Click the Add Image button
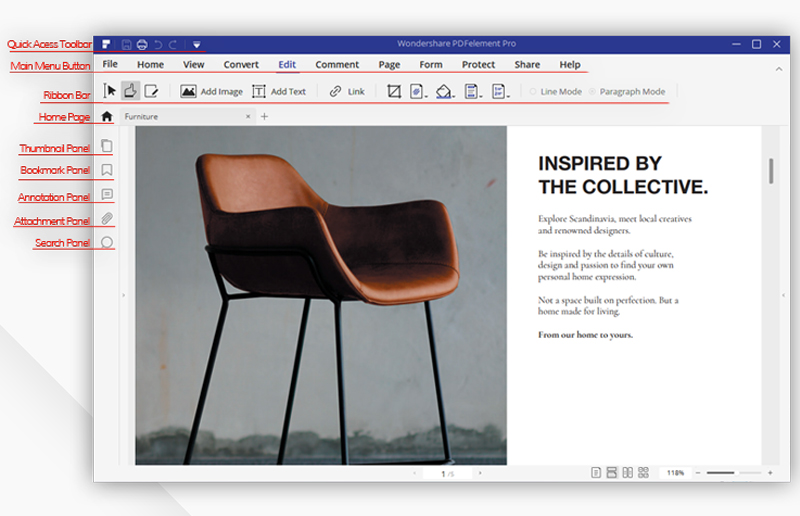Viewport: 800px width, 516px height. pos(211,91)
